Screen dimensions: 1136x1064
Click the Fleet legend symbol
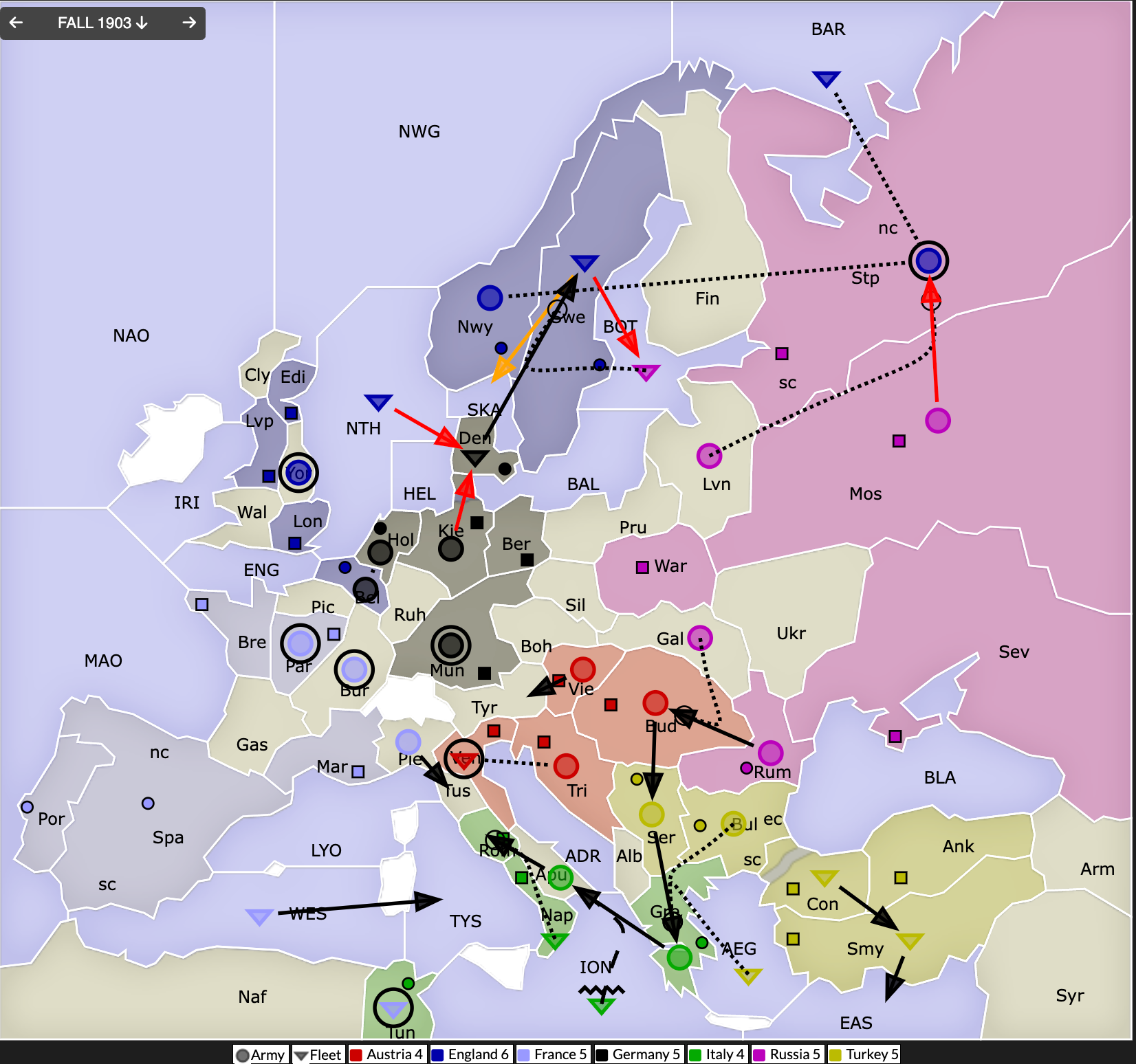[301, 1054]
